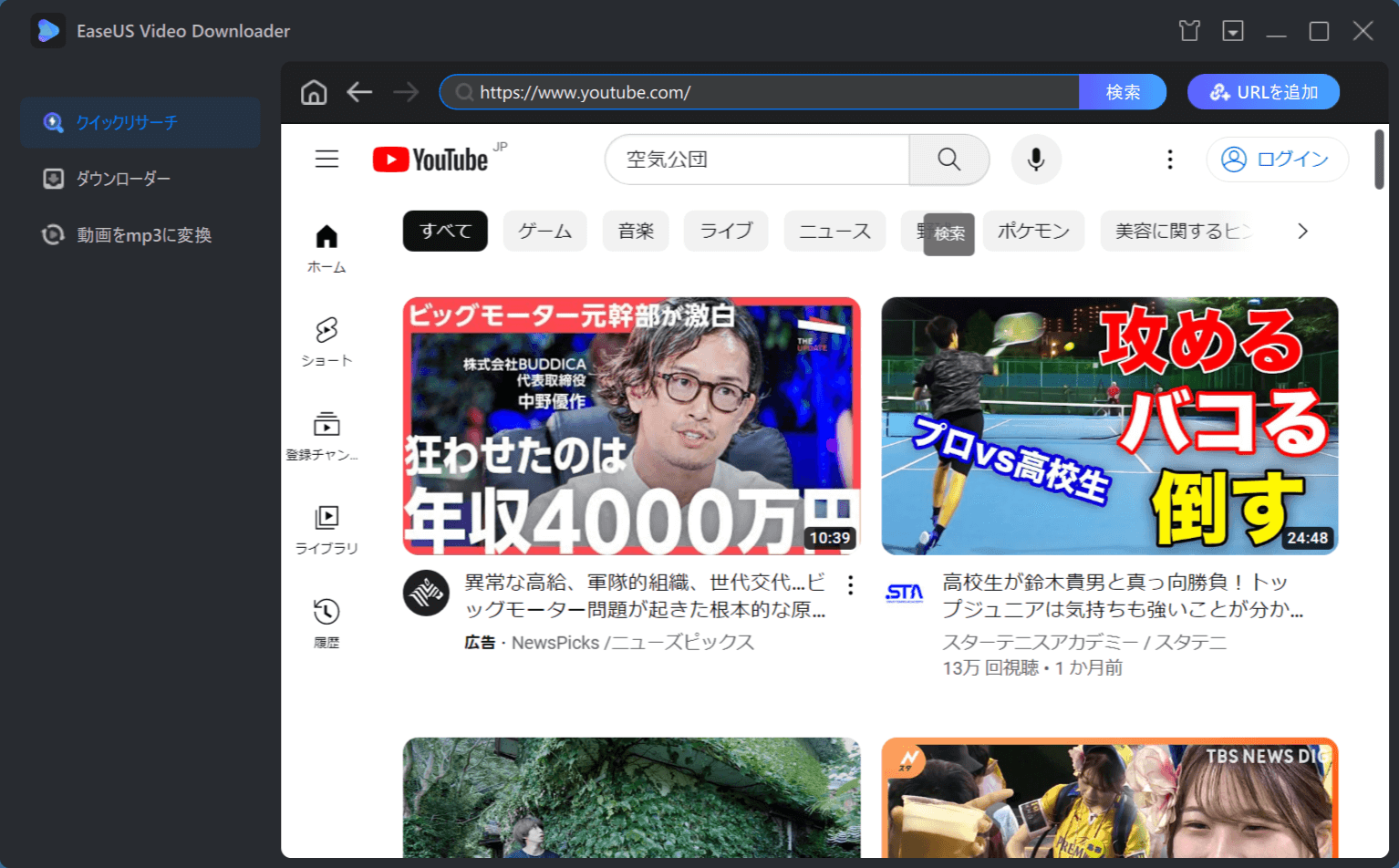
Task: Close the EaseUS window
Action: tap(1363, 31)
